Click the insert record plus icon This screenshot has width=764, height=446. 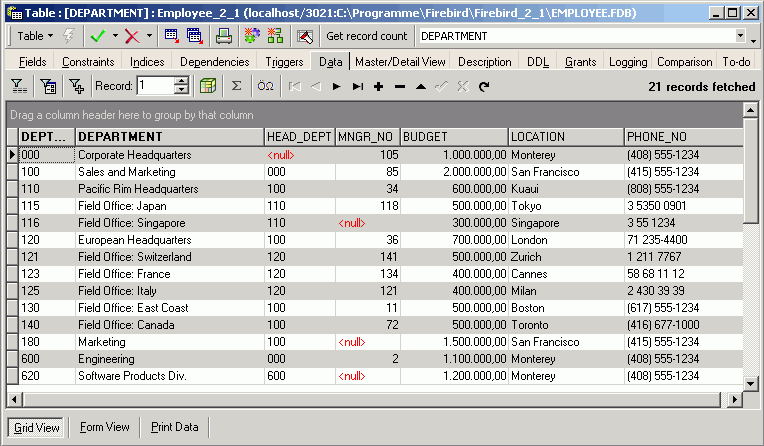[x=378, y=87]
